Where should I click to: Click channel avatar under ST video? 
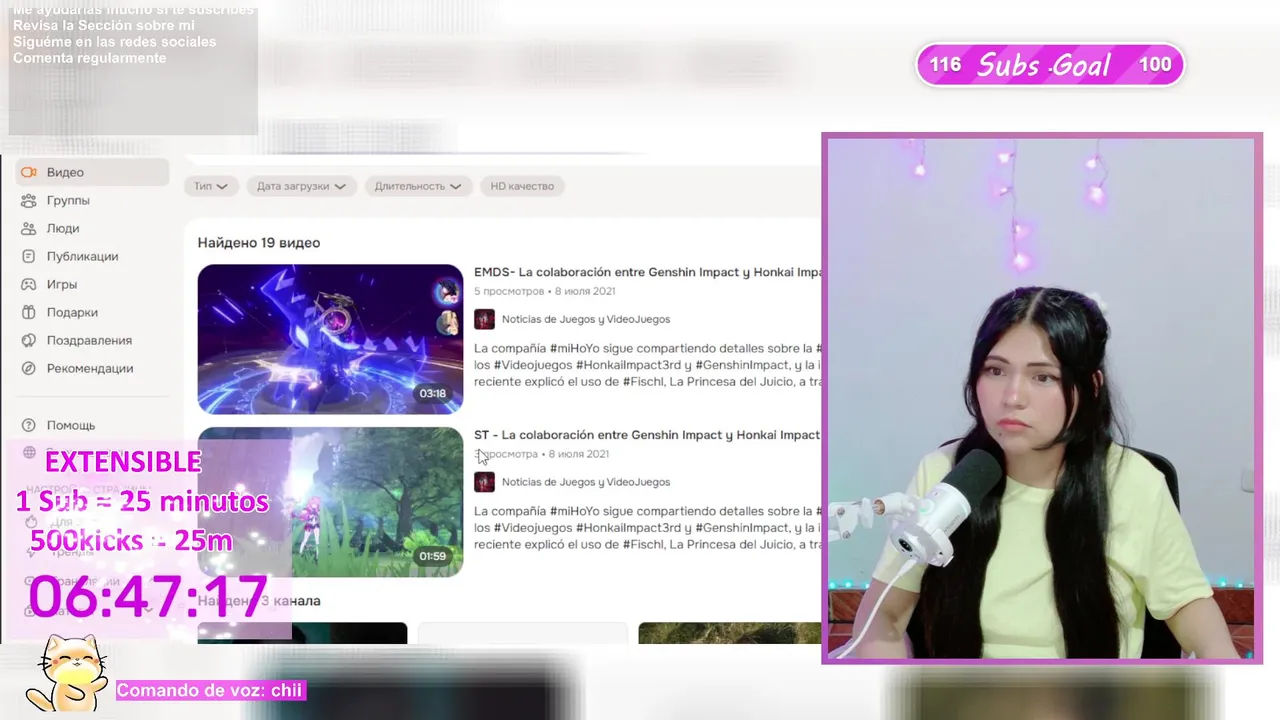(484, 482)
